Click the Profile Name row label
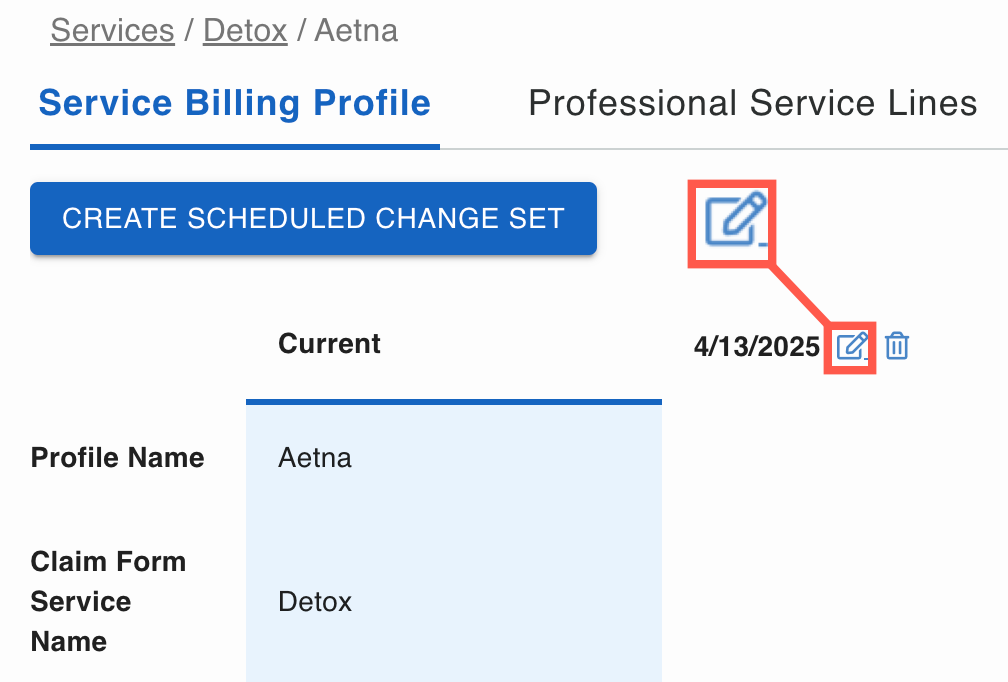Screen dimensions: 1008x682 [x=117, y=458]
